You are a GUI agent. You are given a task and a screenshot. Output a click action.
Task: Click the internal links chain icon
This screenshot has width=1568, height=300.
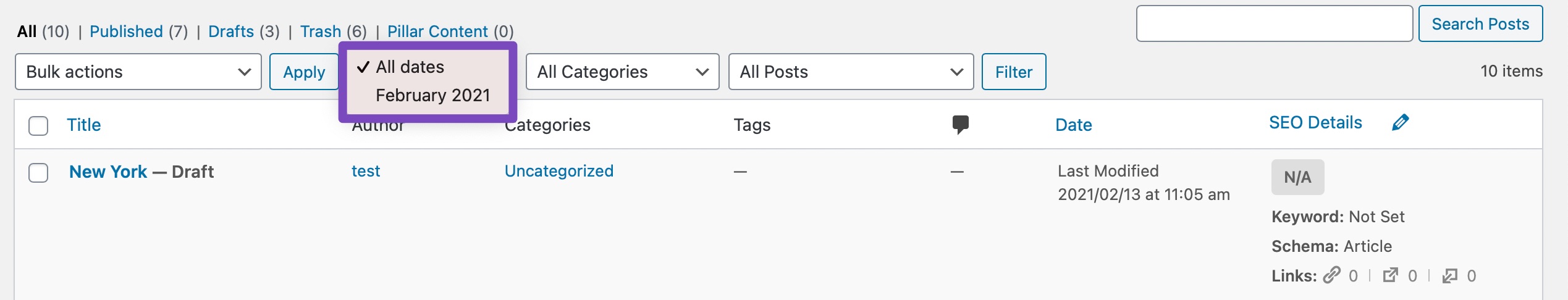pyautogui.click(x=1332, y=275)
